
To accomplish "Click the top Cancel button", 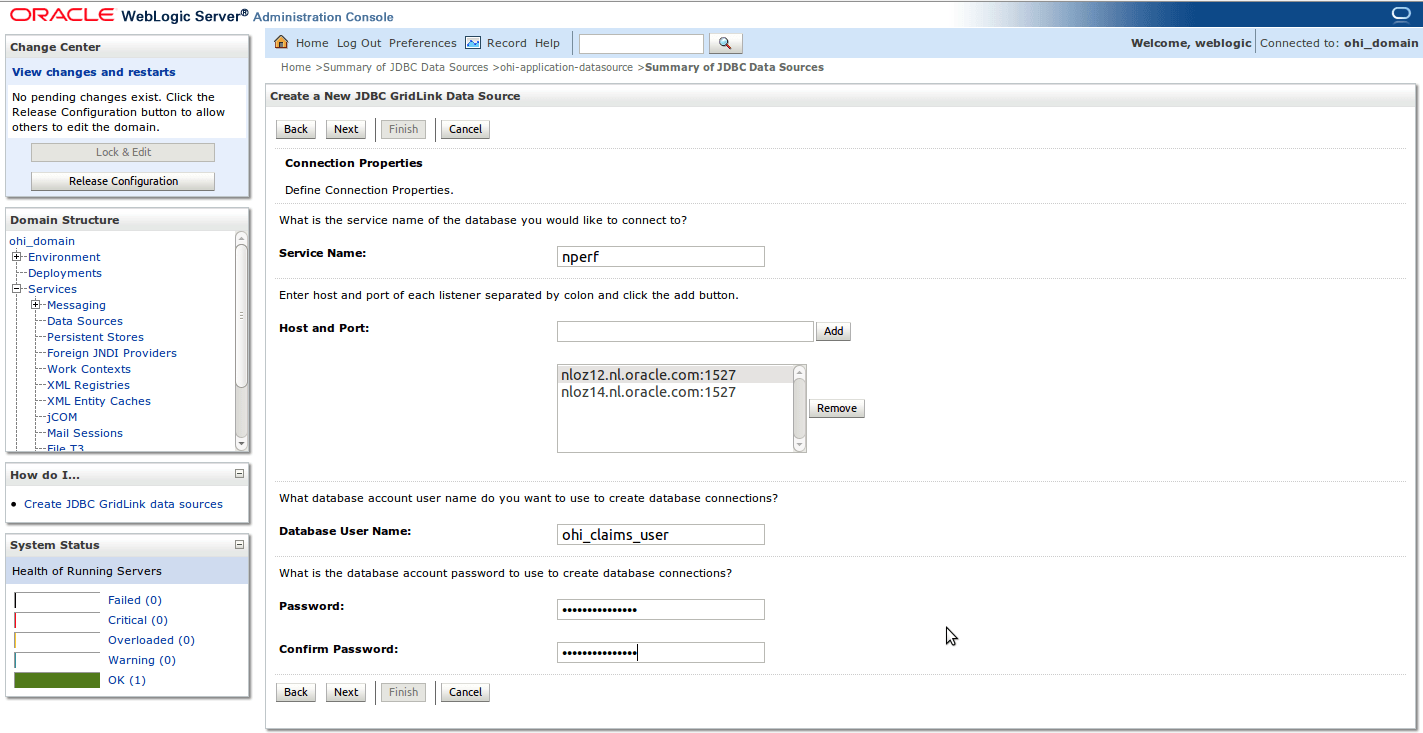I will click(x=465, y=129).
